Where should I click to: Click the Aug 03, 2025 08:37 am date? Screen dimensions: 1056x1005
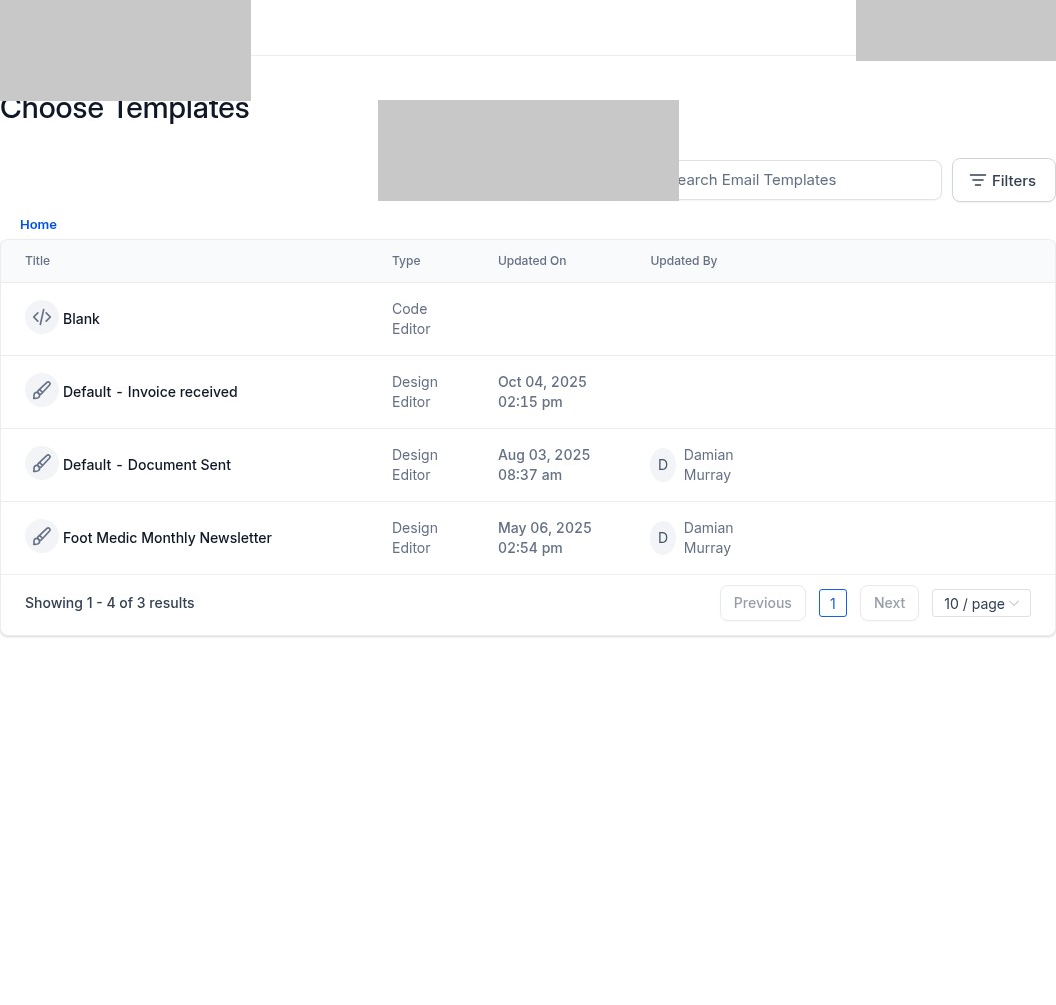pyautogui.click(x=544, y=465)
